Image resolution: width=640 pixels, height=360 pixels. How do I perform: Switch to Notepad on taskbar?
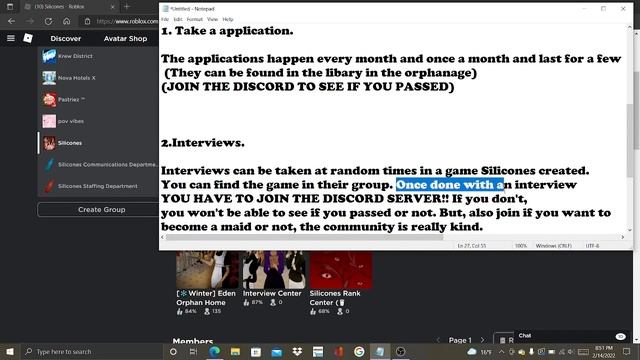(x=380, y=351)
